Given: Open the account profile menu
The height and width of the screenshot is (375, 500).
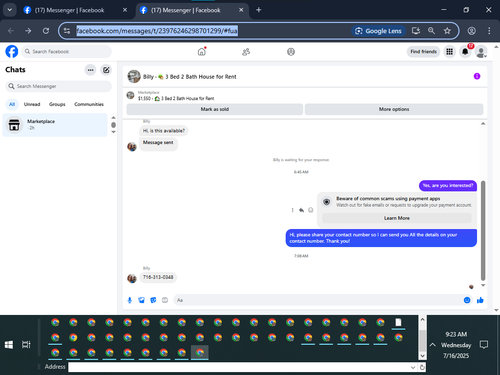Looking at the screenshot, I should pyautogui.click(x=481, y=52).
